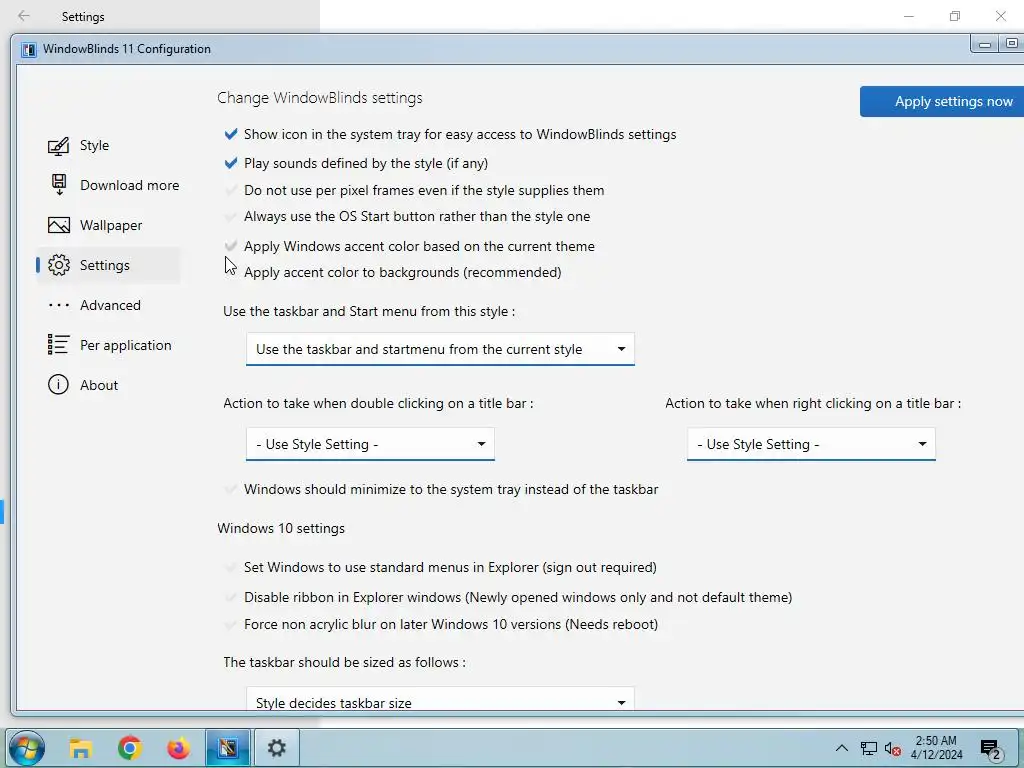Open Firefox from the taskbar

click(x=178, y=748)
